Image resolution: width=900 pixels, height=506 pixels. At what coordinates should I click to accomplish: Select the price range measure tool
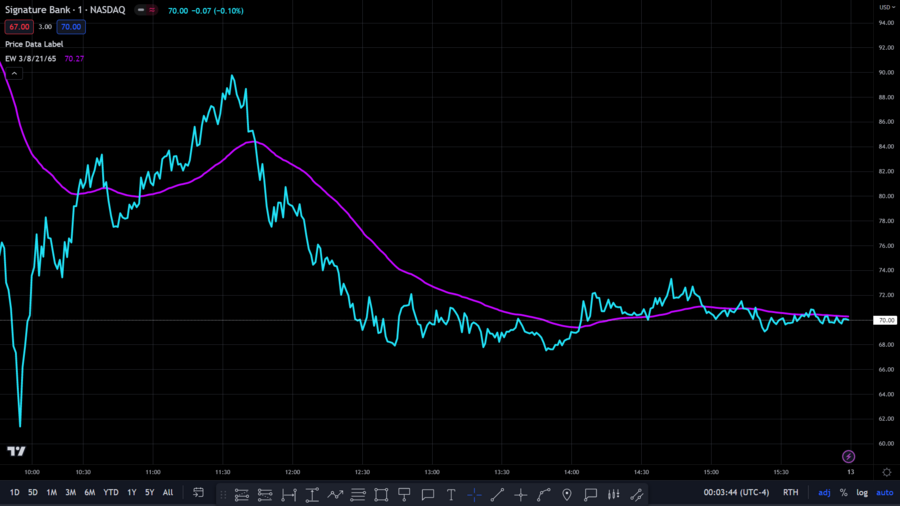tap(312, 495)
